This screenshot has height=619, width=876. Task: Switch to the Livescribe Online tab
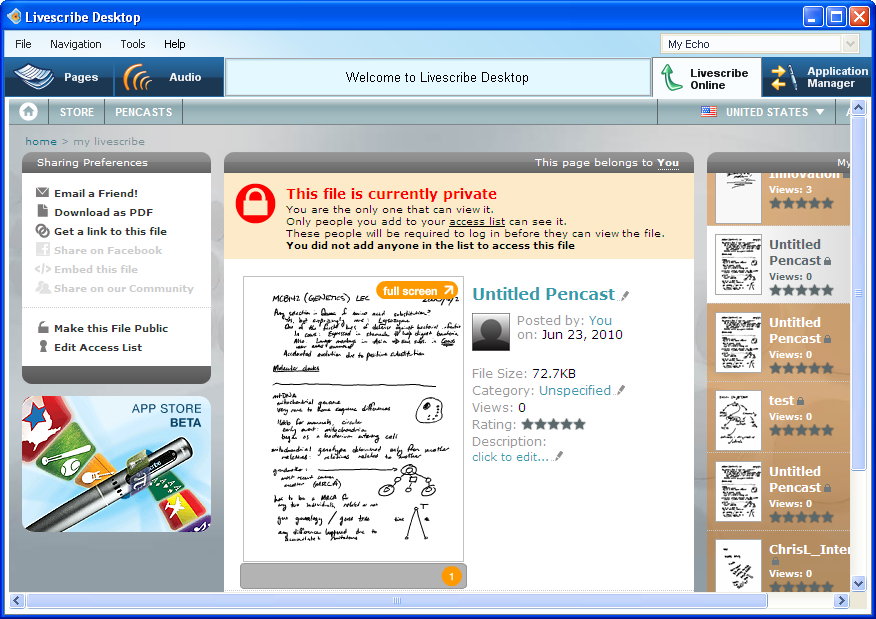706,78
